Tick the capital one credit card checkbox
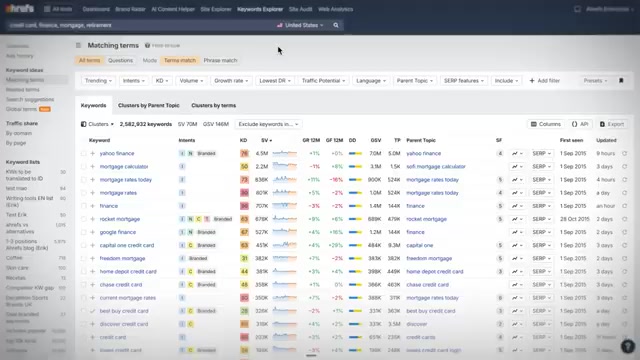640x360 pixels. (83, 245)
